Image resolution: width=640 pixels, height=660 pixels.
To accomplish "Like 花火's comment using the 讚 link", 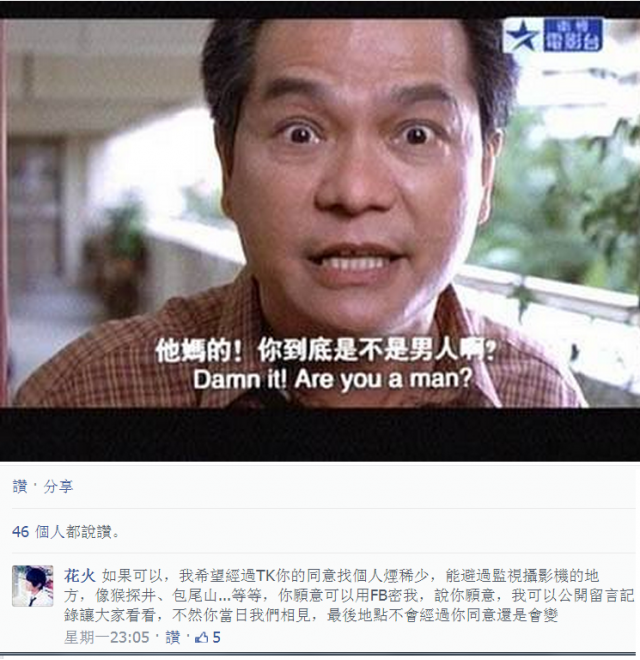I will [x=173, y=638].
